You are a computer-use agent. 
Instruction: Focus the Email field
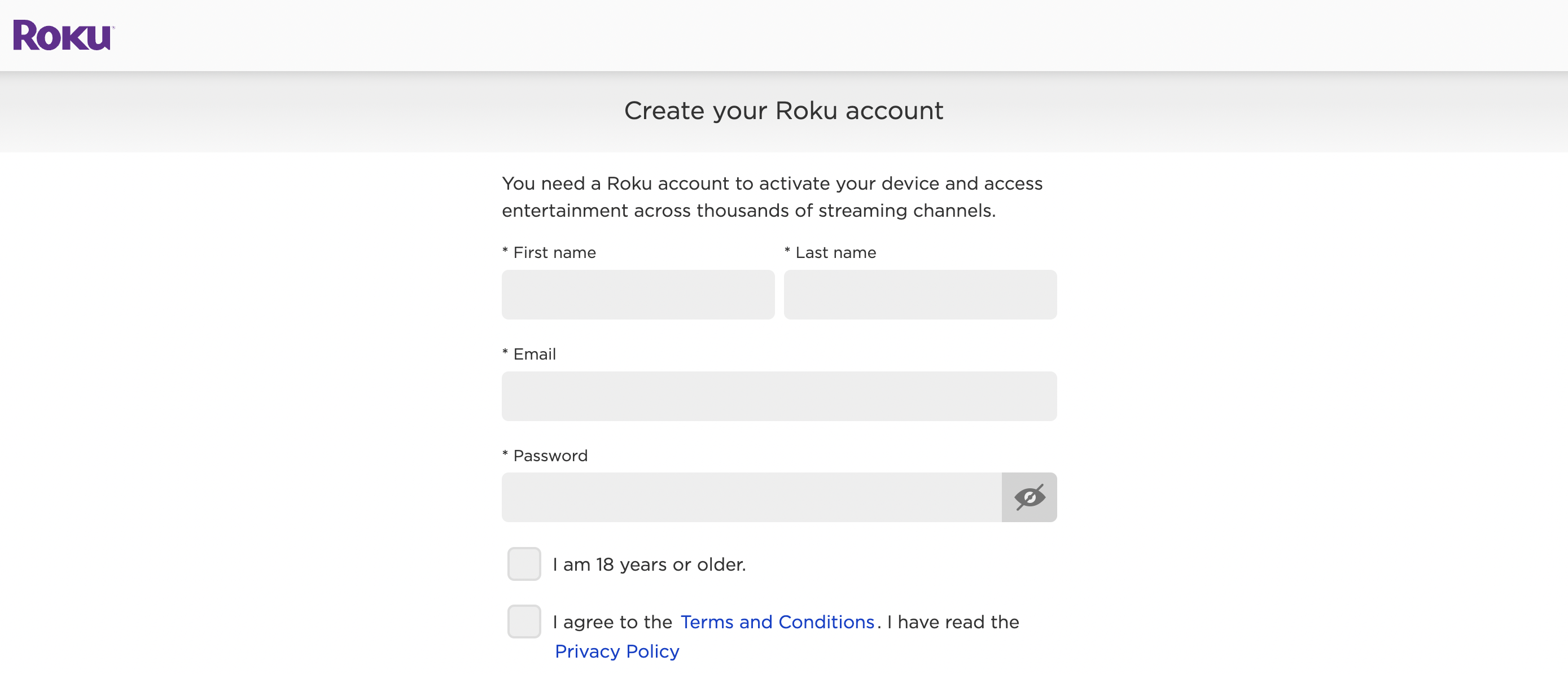click(x=779, y=396)
